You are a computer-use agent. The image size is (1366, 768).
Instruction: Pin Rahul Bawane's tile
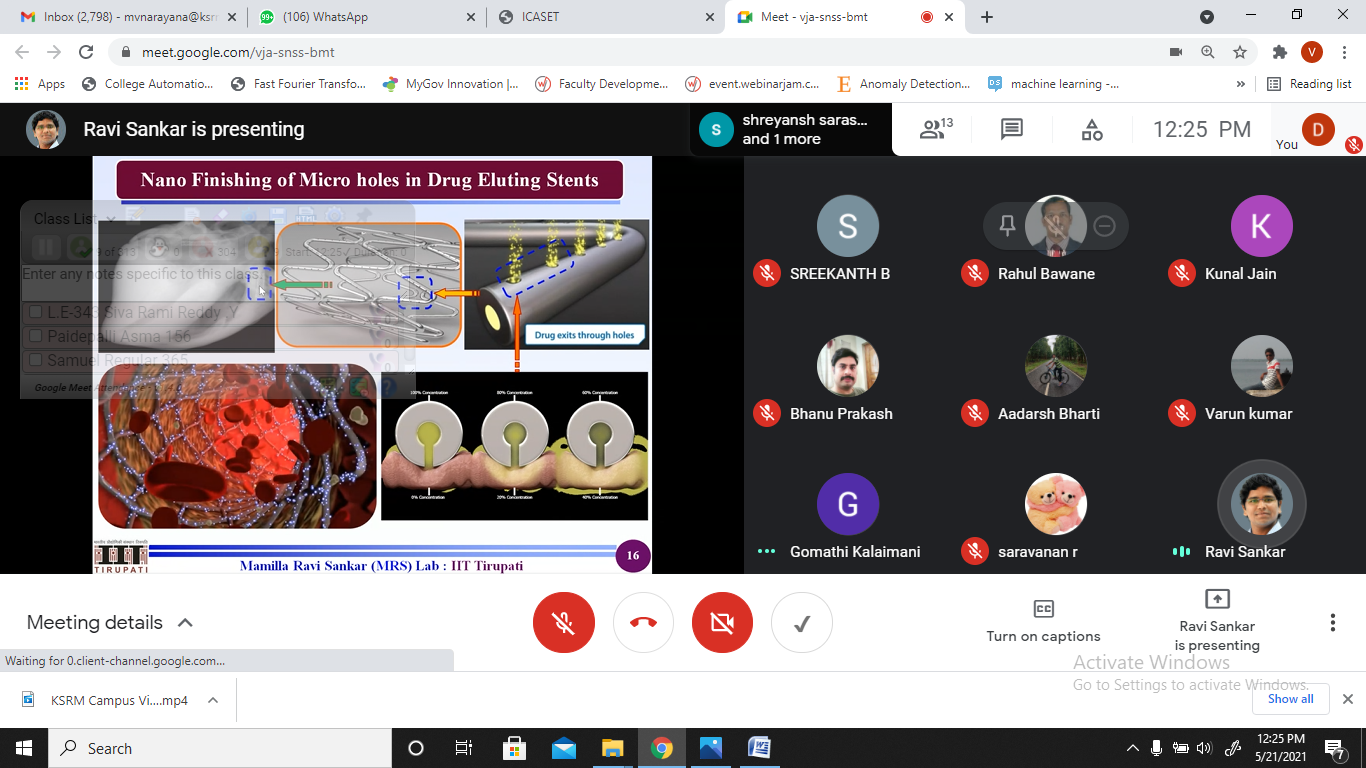click(1008, 226)
